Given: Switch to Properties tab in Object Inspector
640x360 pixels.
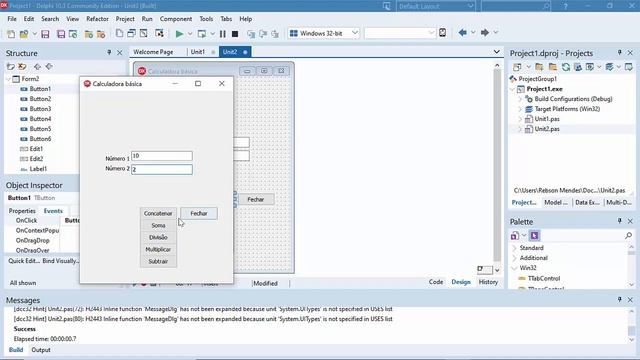Looking at the screenshot, I should [22, 211].
